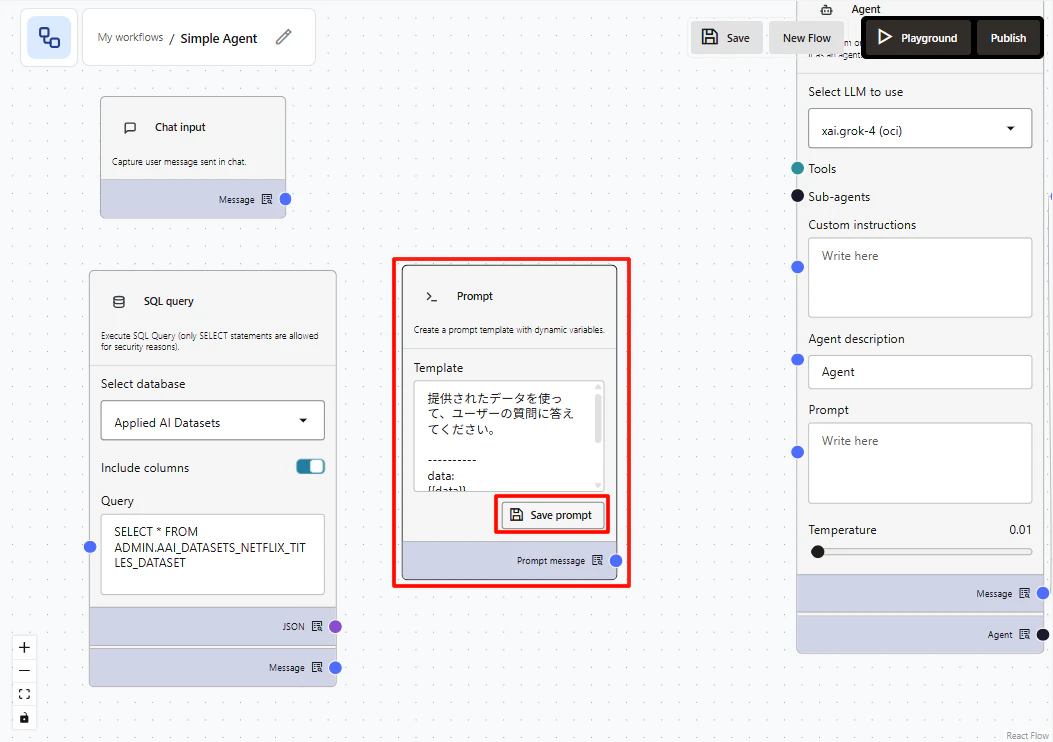Image resolution: width=1053 pixels, height=742 pixels.
Task: Click the Agent Message output port
Action: tap(1042, 594)
